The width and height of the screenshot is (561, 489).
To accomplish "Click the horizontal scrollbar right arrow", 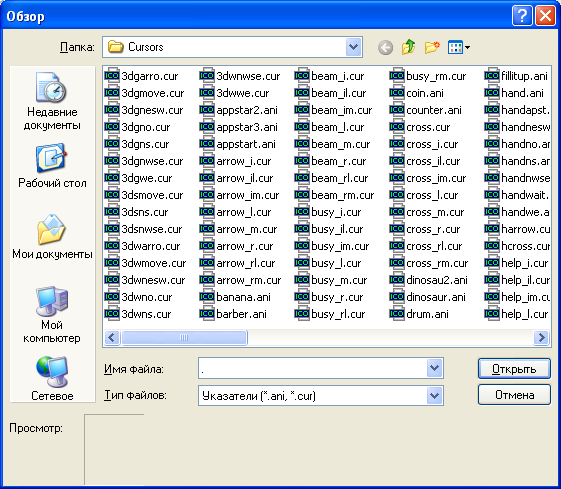I will (x=541, y=337).
